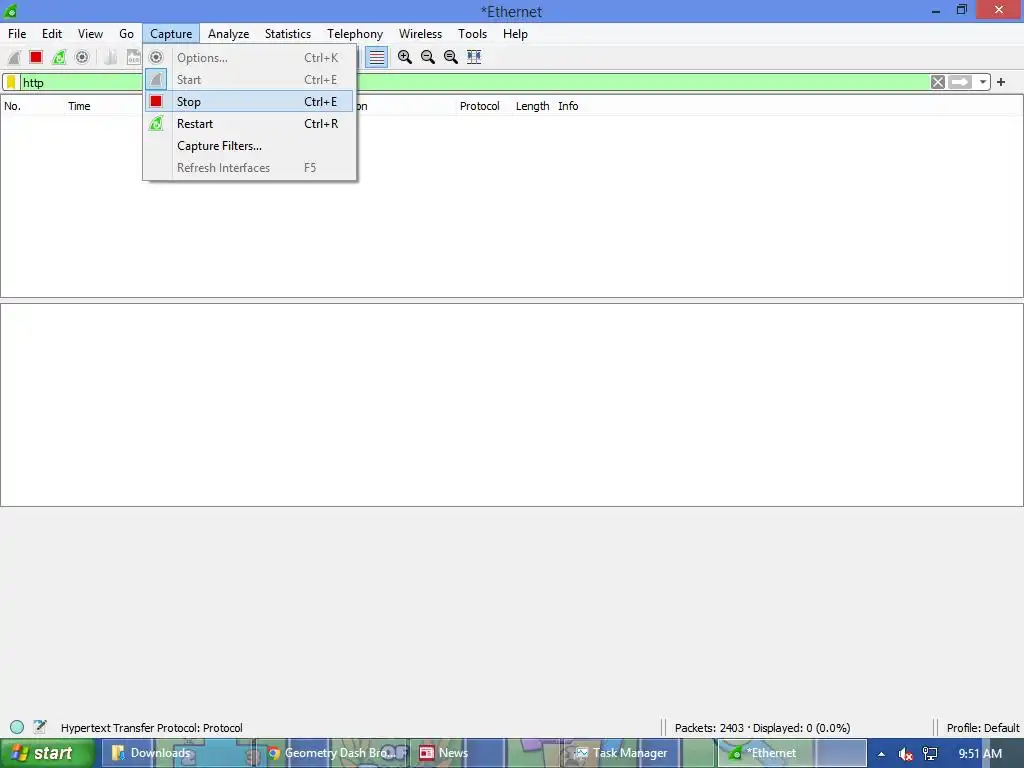Apply the display filter arrow button
This screenshot has width=1024, height=768.
(960, 82)
